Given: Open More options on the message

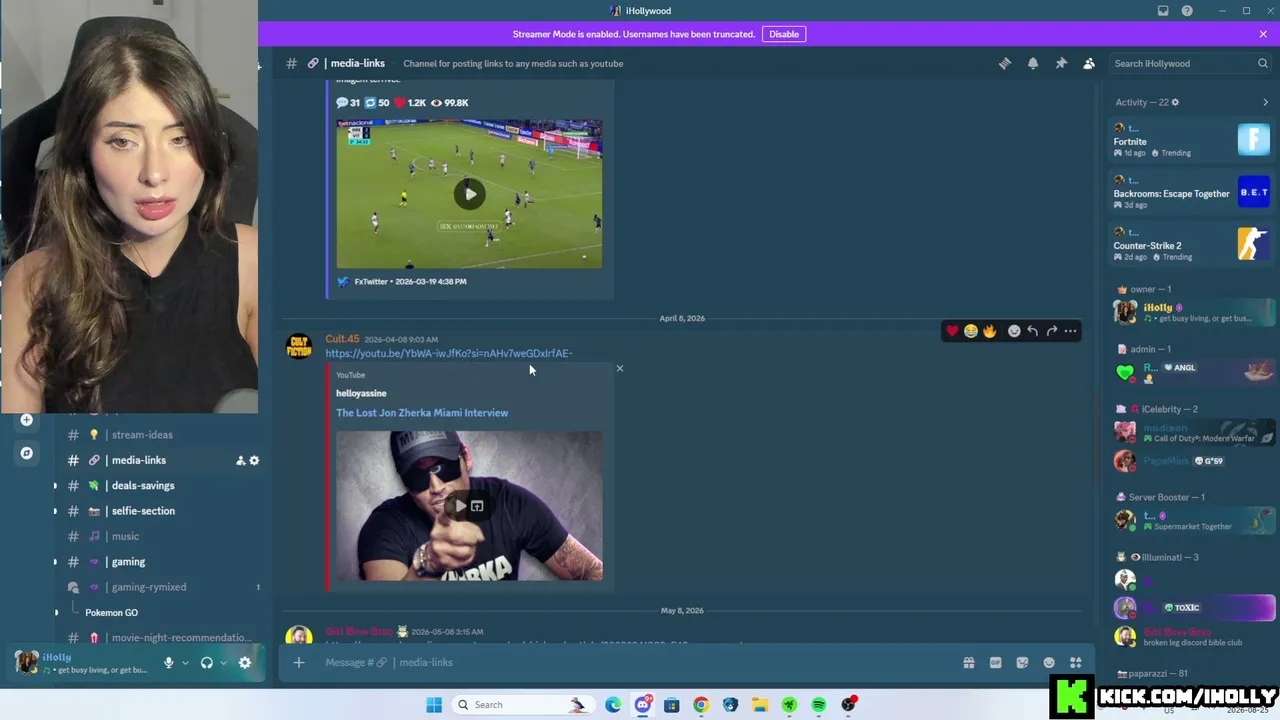Looking at the screenshot, I should [1071, 331].
